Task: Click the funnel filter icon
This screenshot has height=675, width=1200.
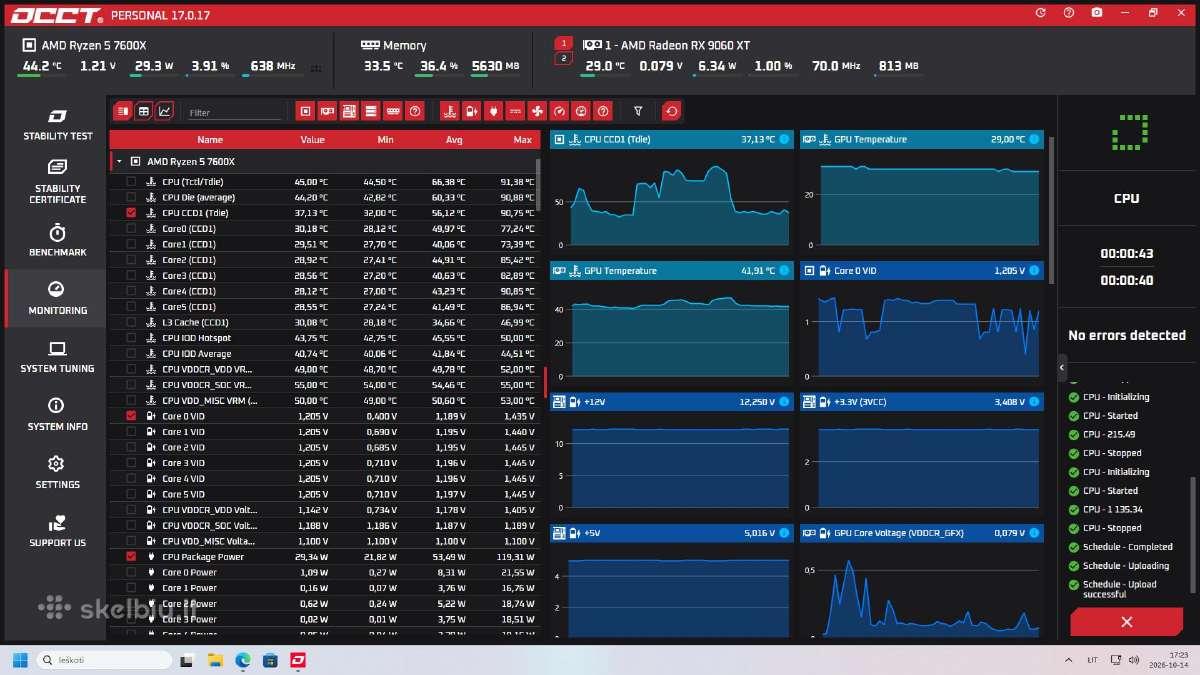Action: 638,111
